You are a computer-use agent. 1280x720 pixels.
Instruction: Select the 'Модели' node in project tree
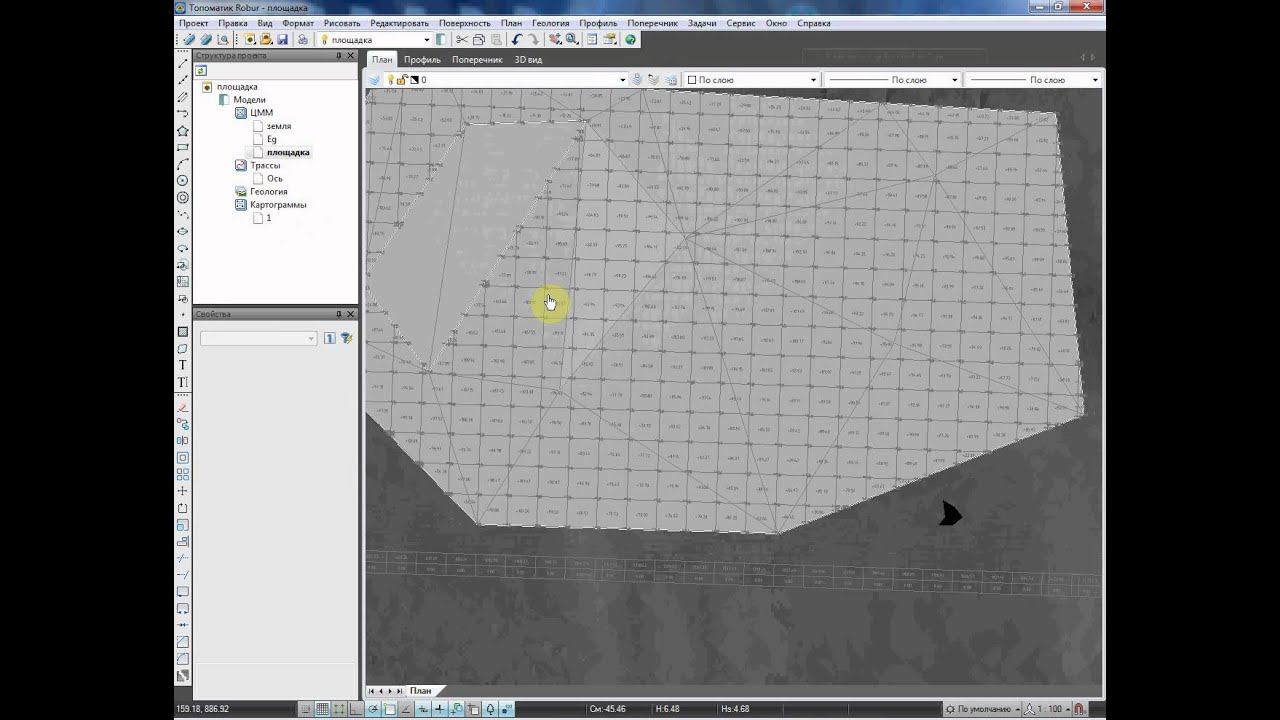tap(250, 100)
